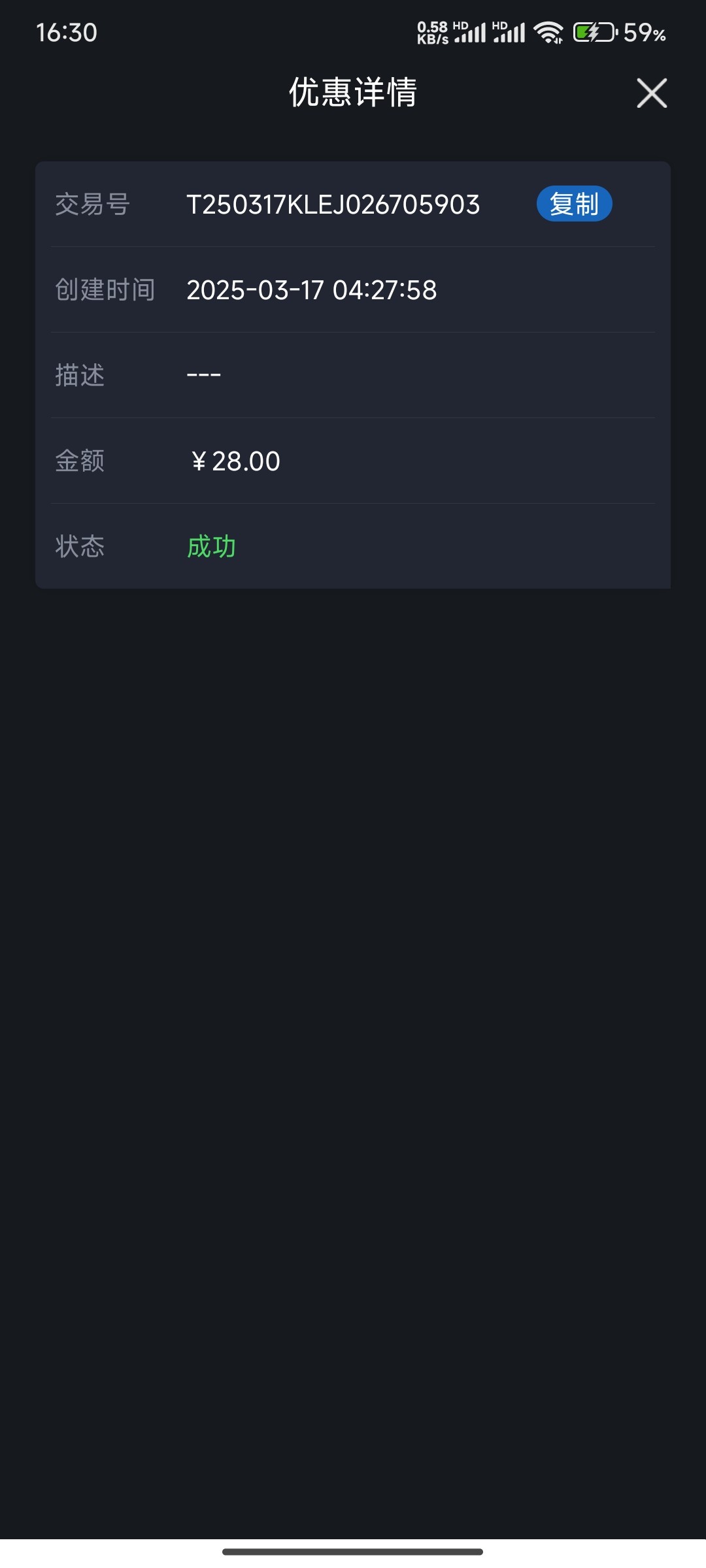Tap the charging battery icon
This screenshot has width=706, height=1568.
click(595, 32)
